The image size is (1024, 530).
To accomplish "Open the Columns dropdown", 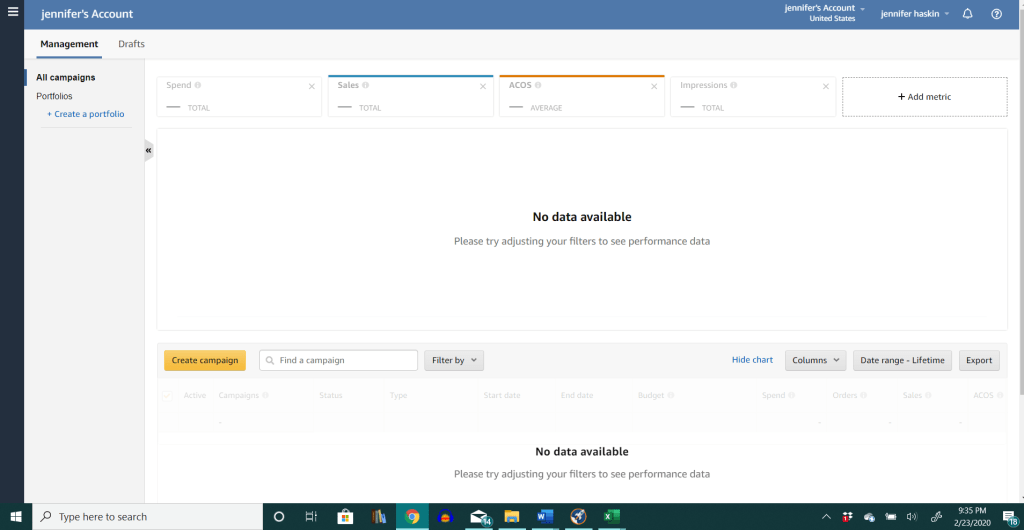I will pos(815,360).
